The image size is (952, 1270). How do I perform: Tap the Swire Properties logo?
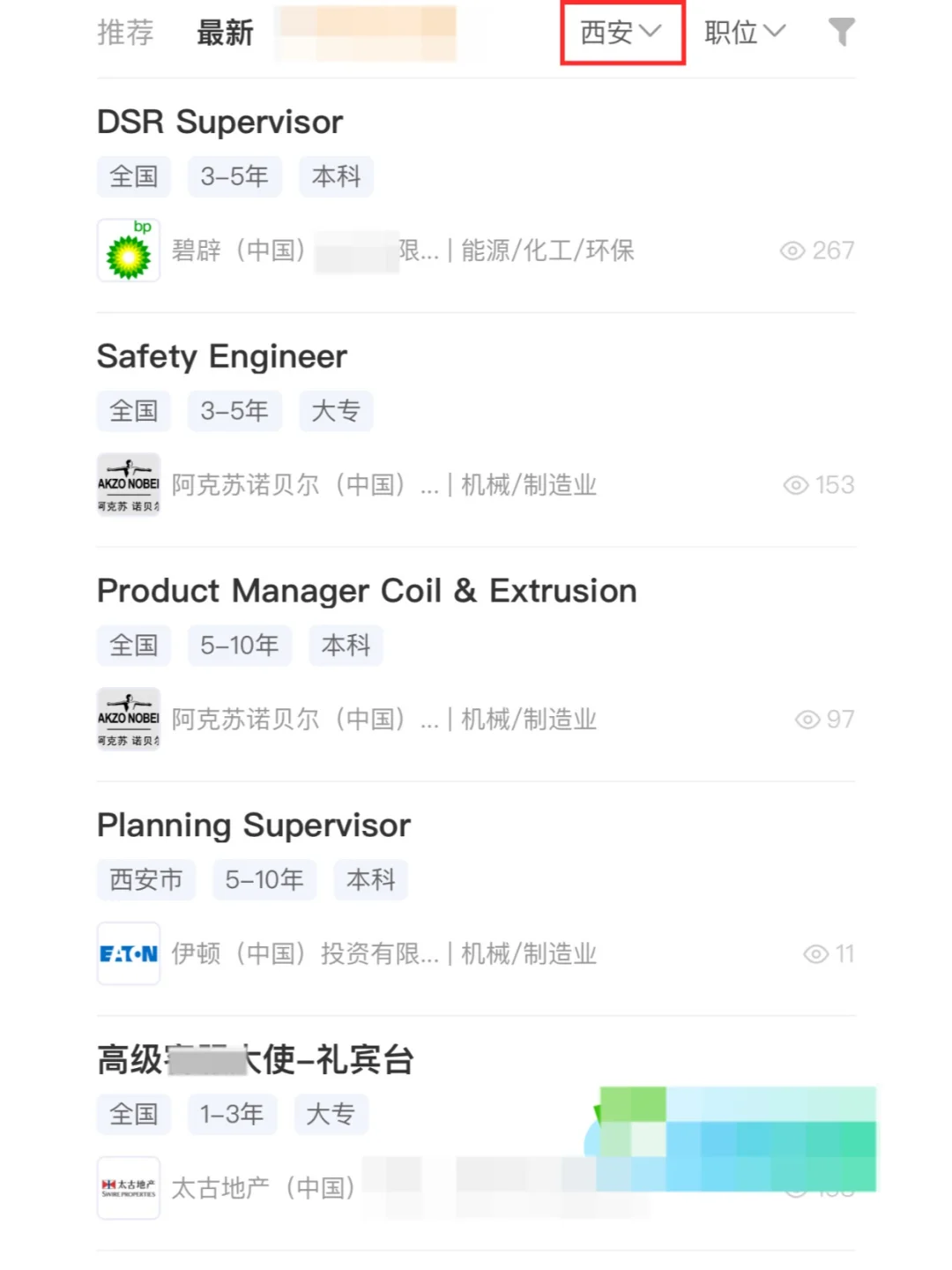pos(129,1188)
